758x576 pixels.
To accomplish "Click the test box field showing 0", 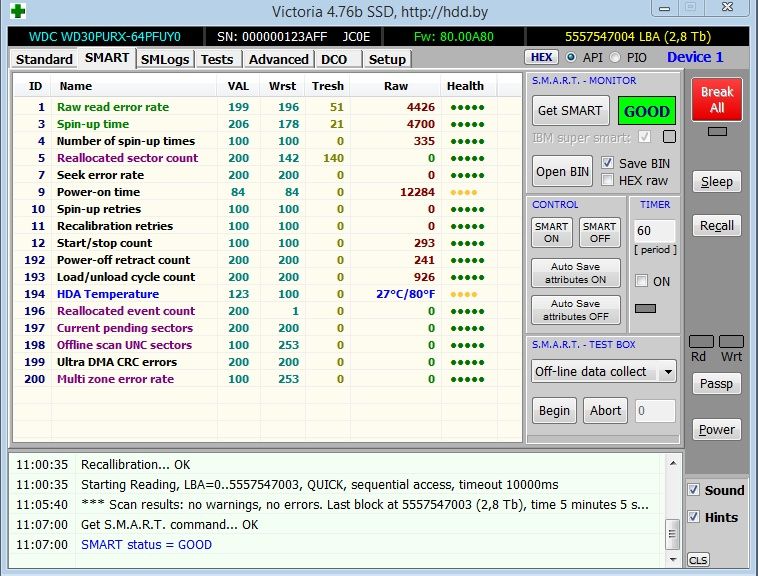I will click(x=655, y=411).
